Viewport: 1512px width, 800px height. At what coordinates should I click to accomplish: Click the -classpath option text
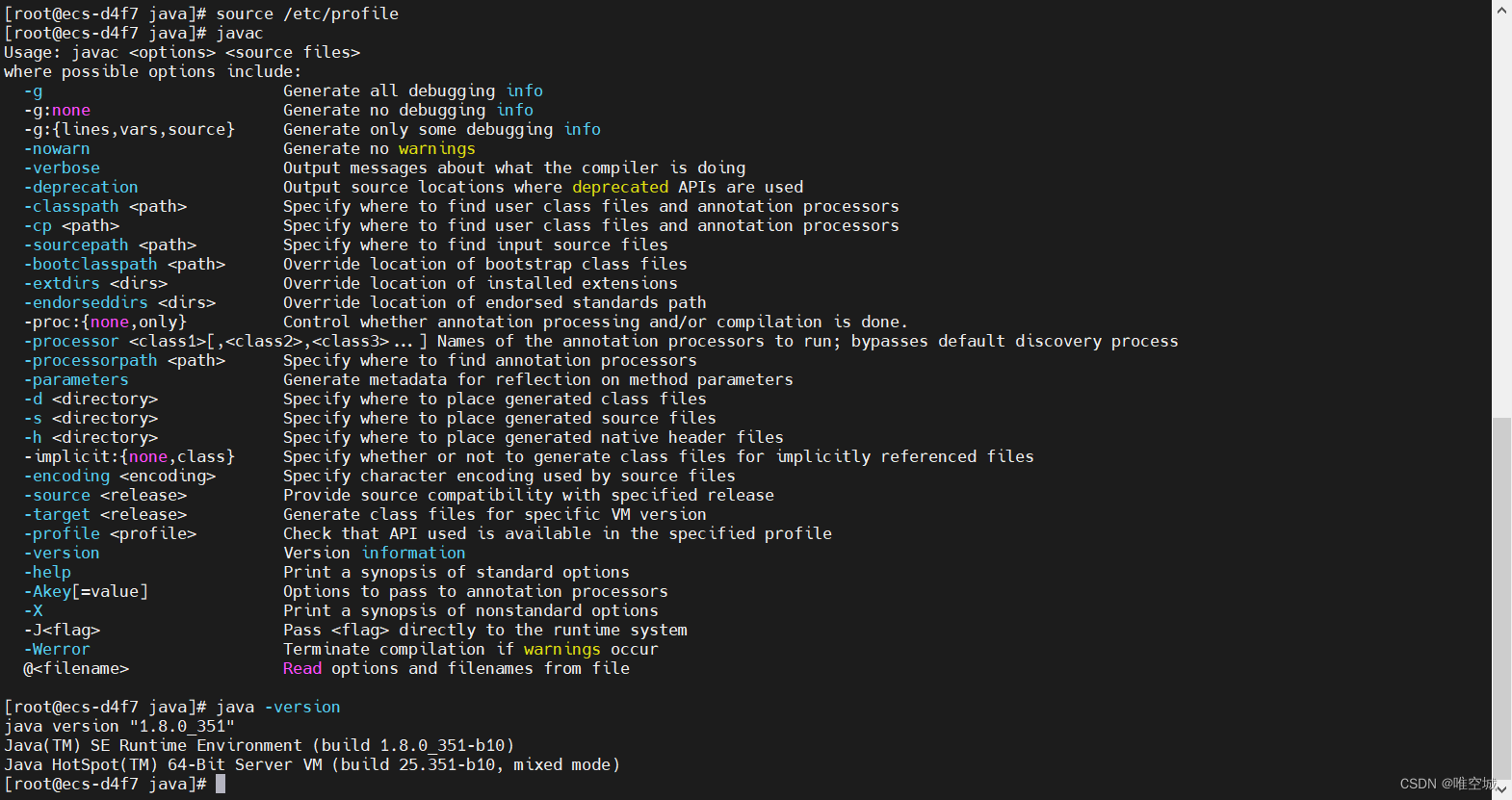71,206
